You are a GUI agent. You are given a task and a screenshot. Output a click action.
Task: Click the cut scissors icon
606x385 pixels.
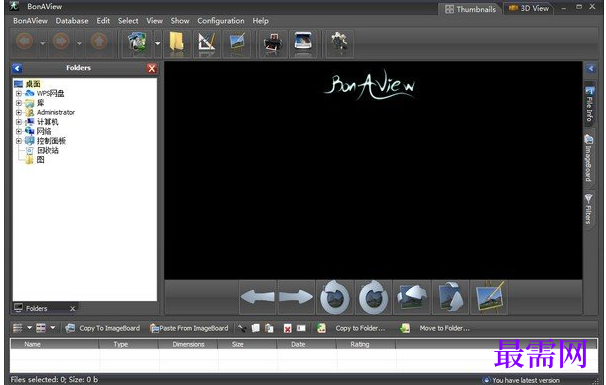[x=242, y=329]
